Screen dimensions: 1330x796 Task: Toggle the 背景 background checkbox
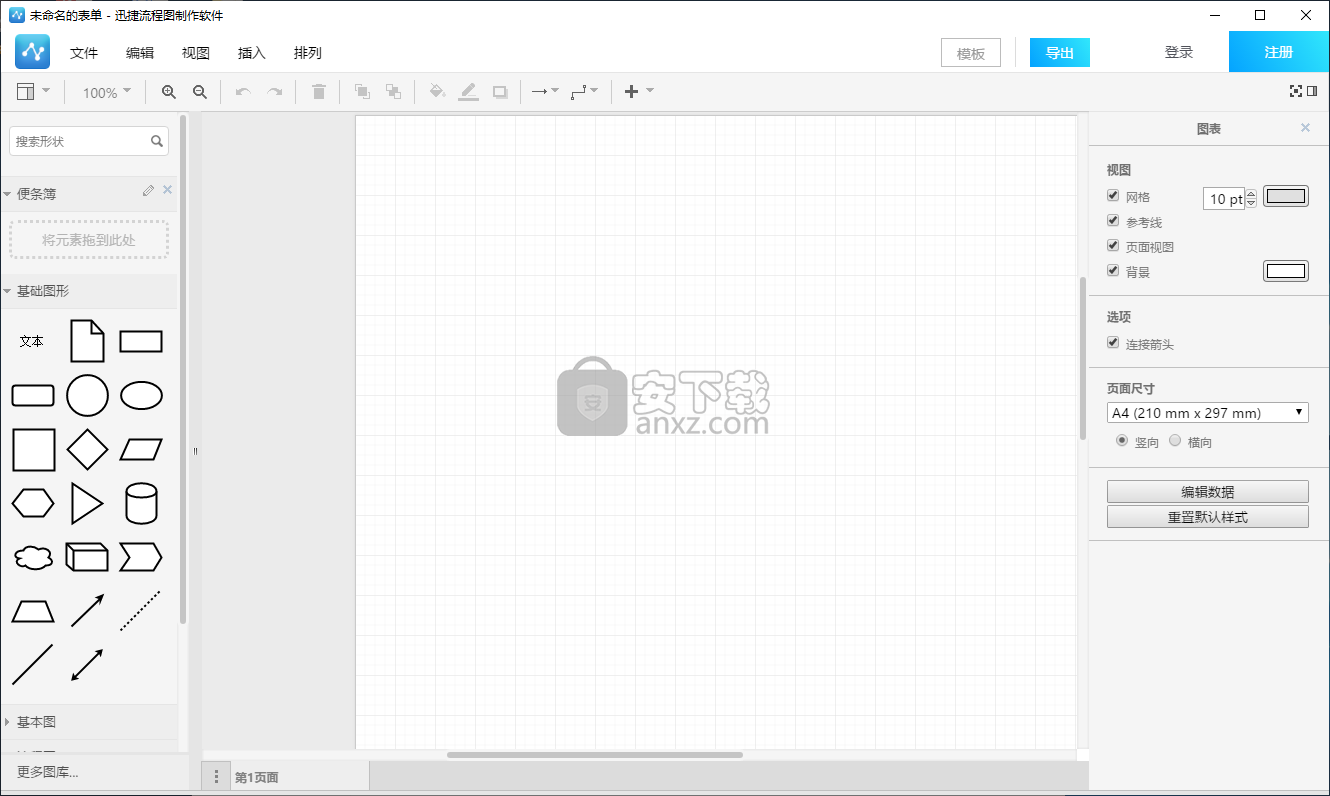click(1113, 271)
